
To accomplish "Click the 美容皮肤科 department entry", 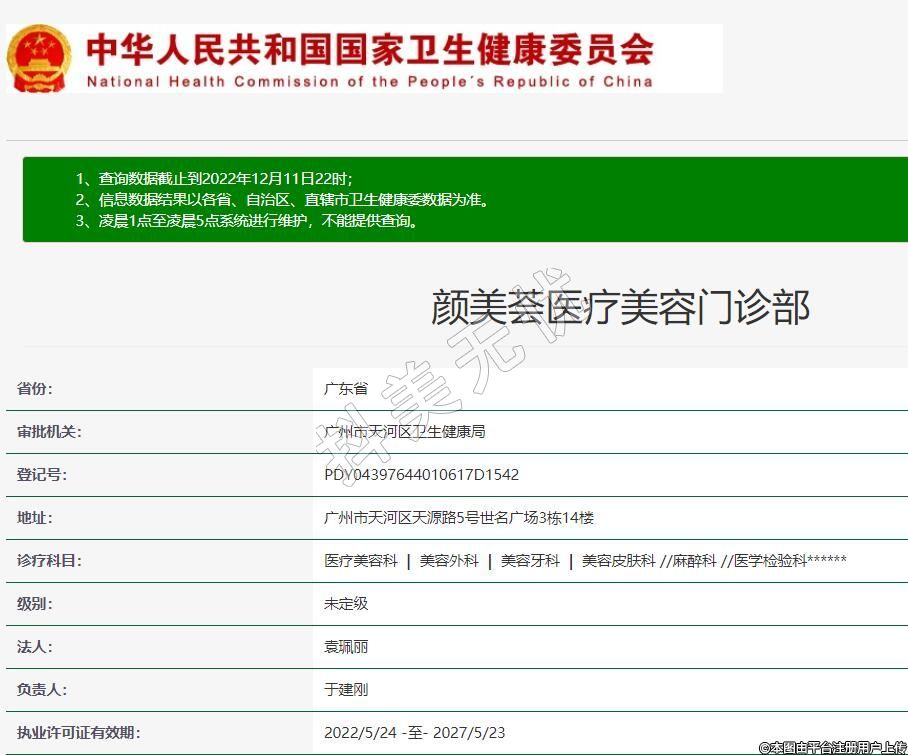I will 618,561.
